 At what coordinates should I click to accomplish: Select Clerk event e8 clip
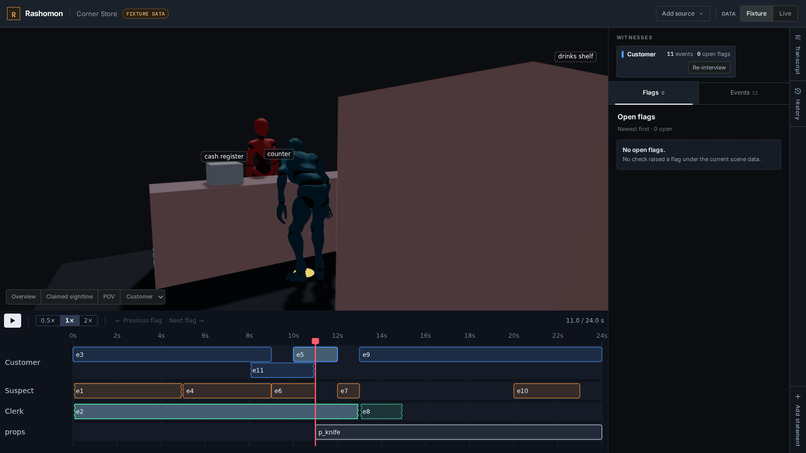pos(381,411)
